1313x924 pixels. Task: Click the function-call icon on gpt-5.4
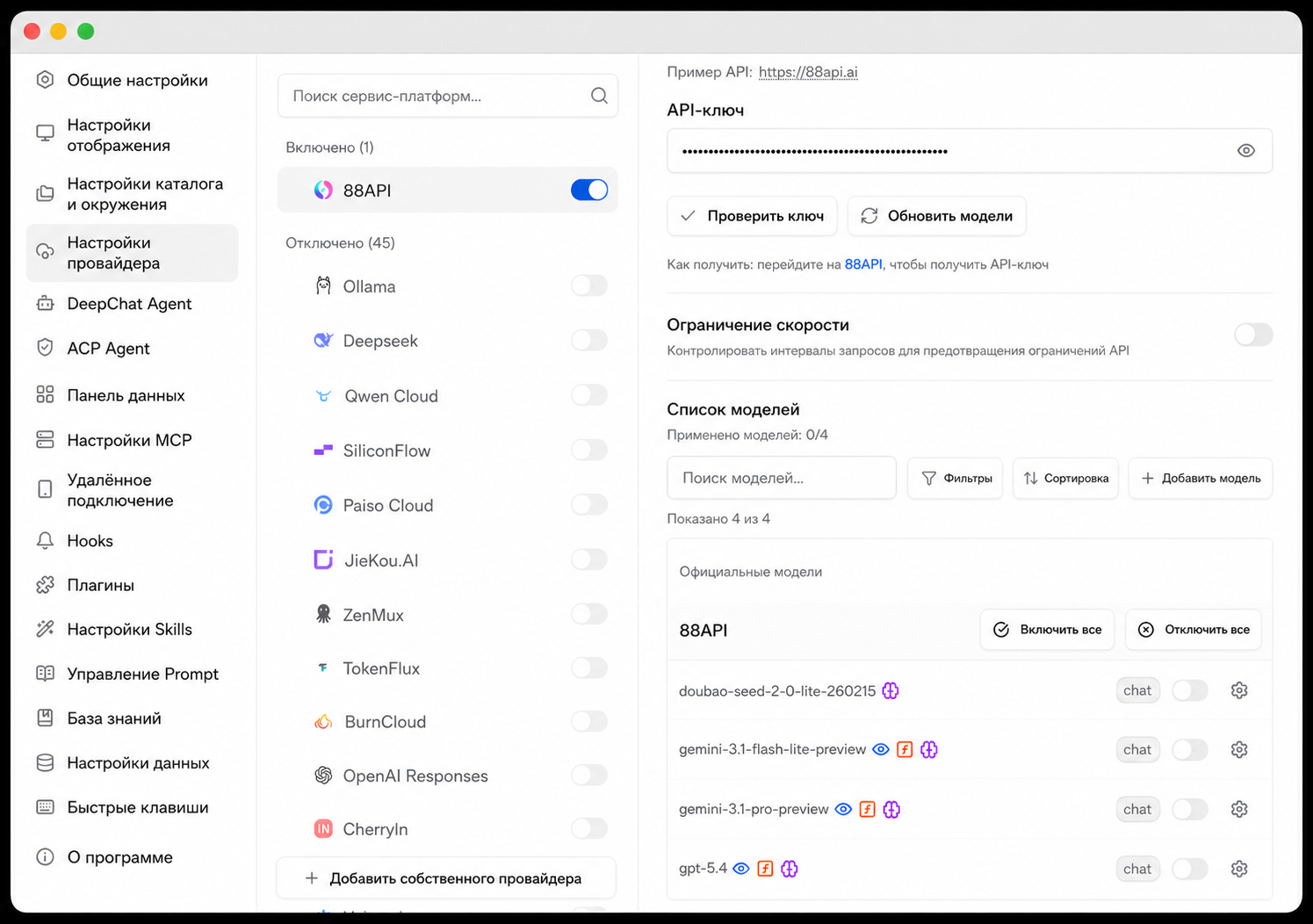pos(765,869)
